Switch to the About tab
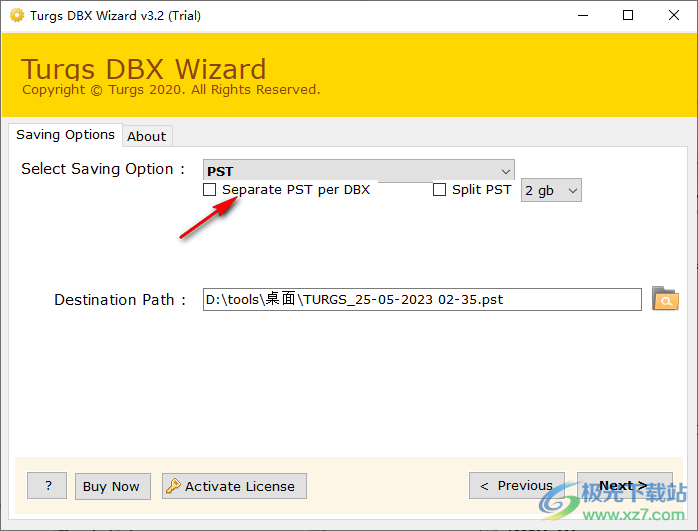The image size is (698, 531). (x=146, y=136)
